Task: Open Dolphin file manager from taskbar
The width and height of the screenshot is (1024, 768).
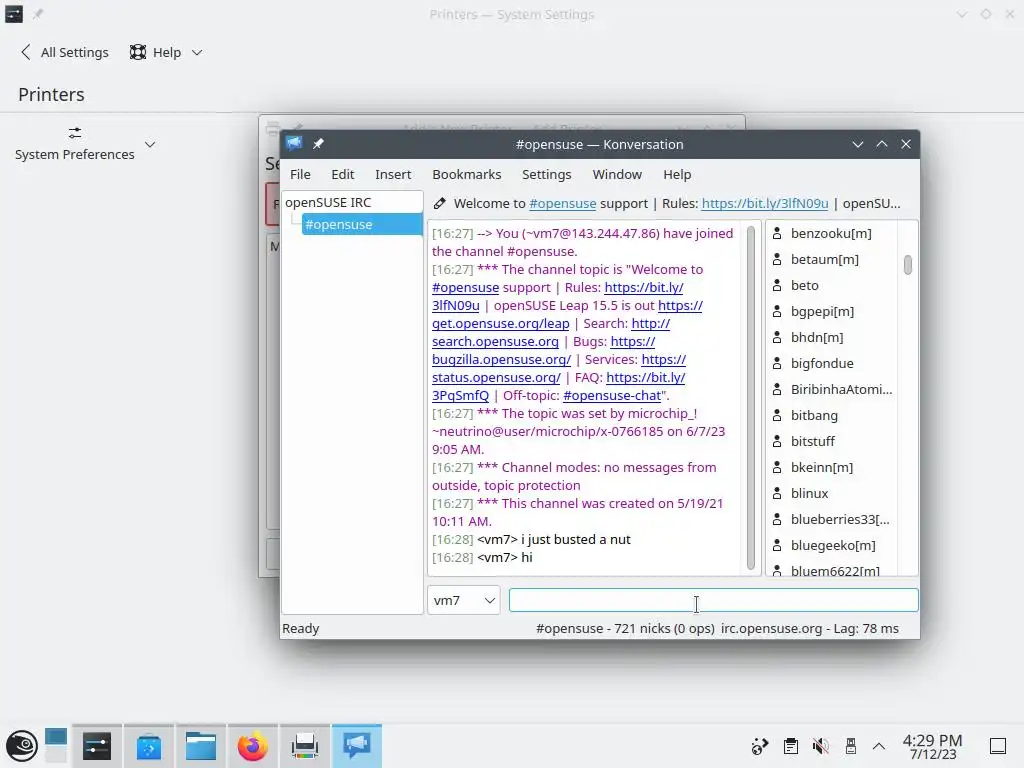Action: pyautogui.click(x=200, y=746)
